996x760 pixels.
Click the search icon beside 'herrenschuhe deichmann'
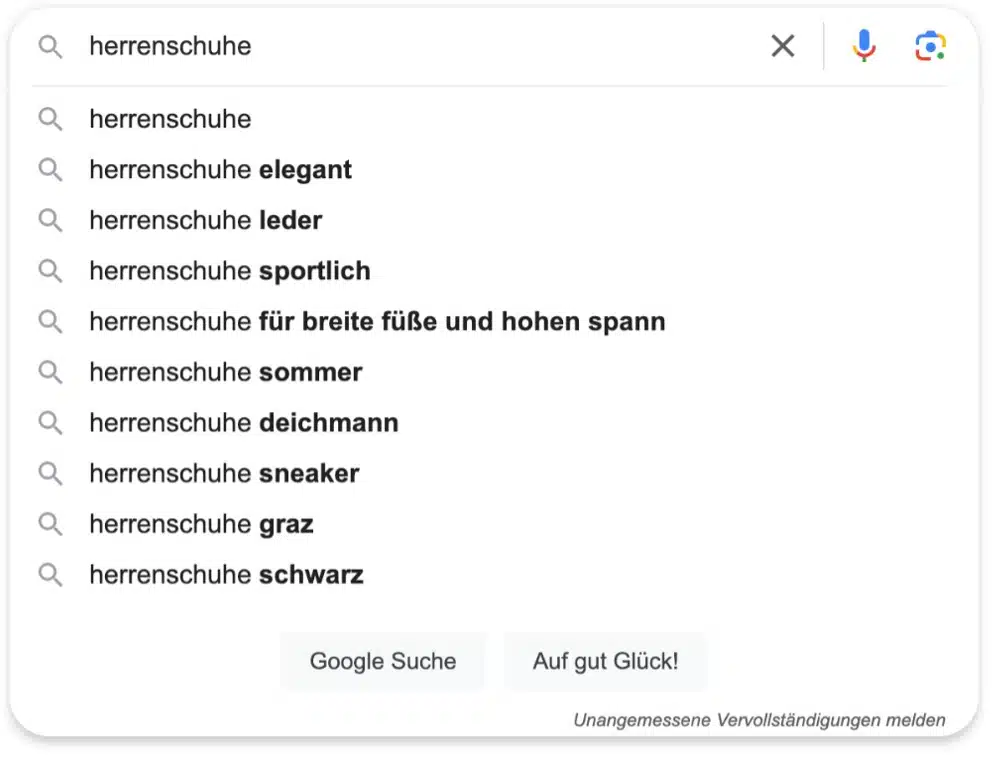tap(51, 422)
